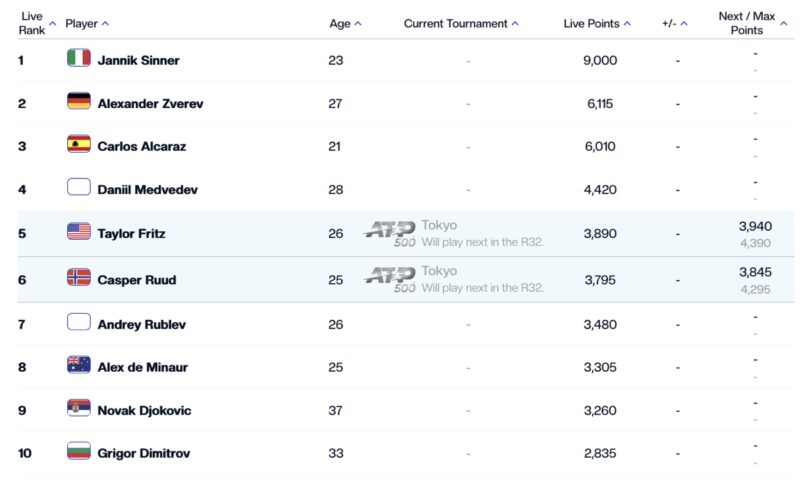Click Spanish flag beside Carlos Alcaraz
Image resolution: width=800 pixels, height=493 pixels.
79,144
